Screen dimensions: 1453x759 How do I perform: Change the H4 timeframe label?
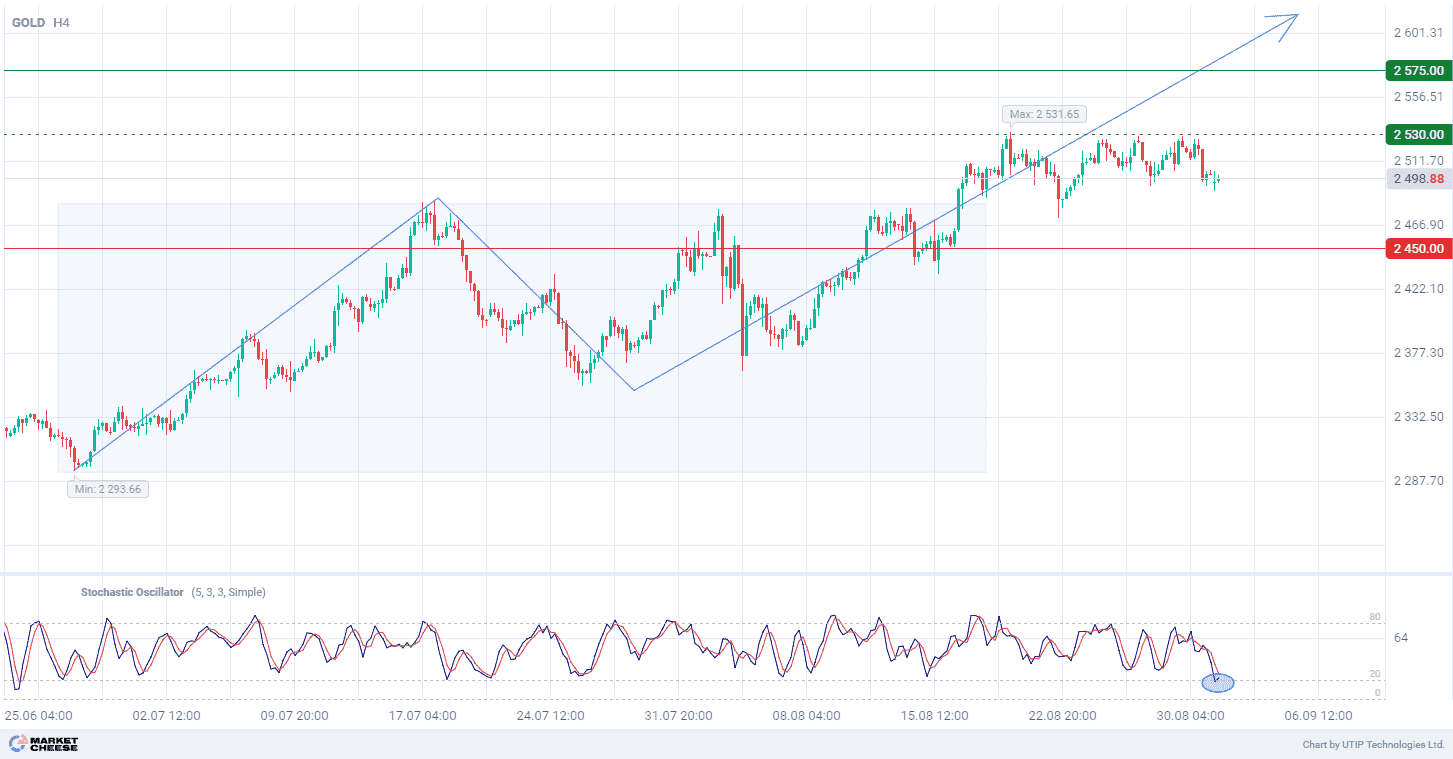[61, 22]
